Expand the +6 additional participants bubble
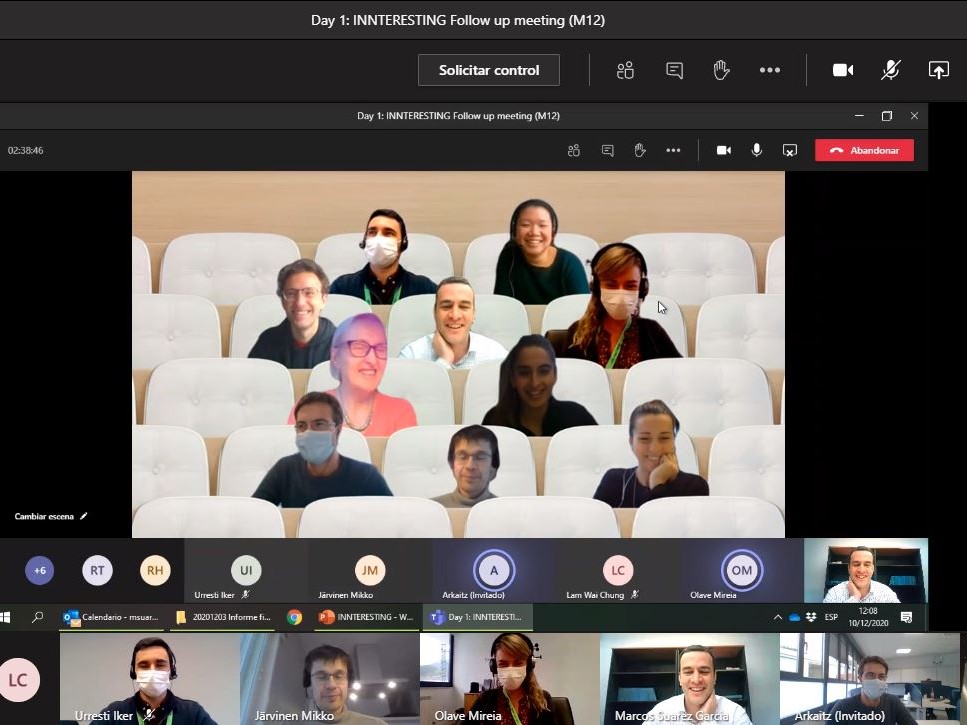Image resolution: width=967 pixels, height=725 pixels. pos(39,571)
